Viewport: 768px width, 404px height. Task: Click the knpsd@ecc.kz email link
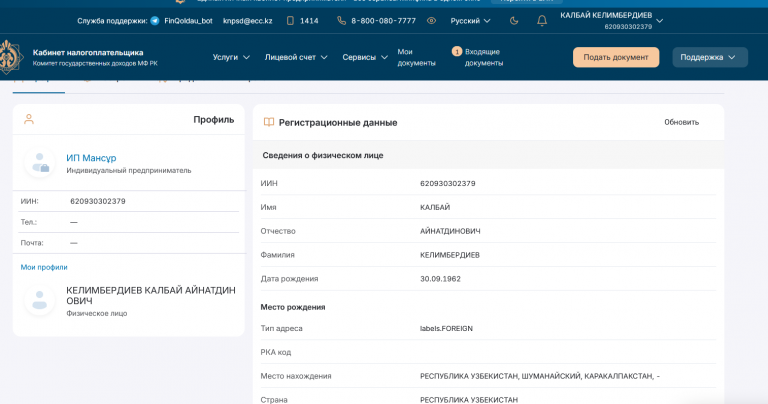coord(247,21)
